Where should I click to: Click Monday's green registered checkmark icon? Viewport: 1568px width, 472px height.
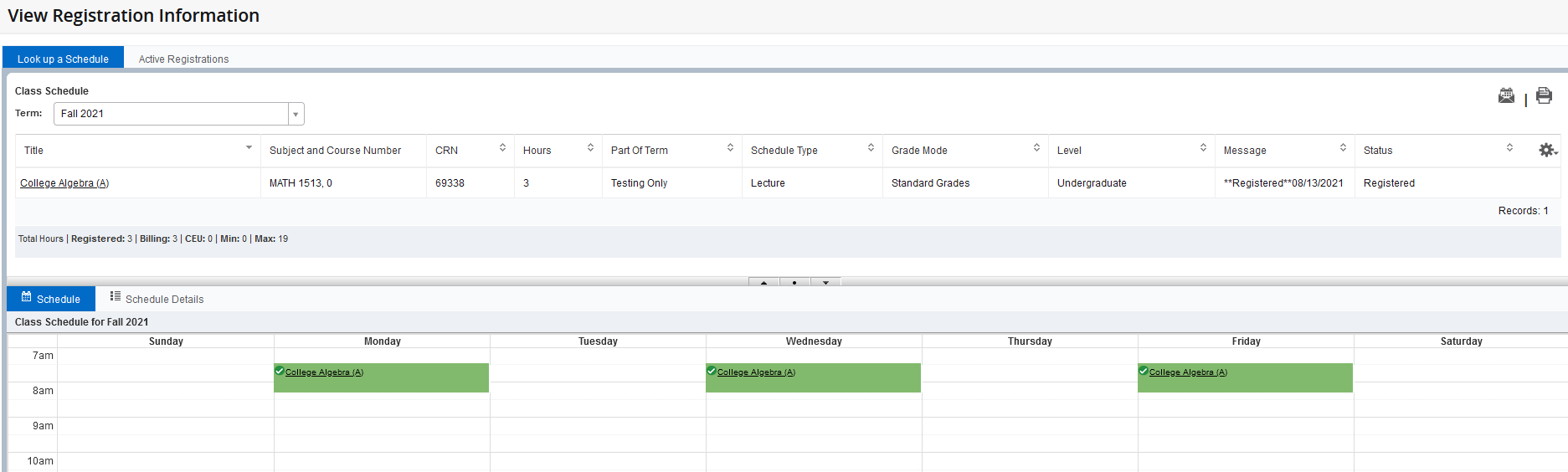coord(280,371)
